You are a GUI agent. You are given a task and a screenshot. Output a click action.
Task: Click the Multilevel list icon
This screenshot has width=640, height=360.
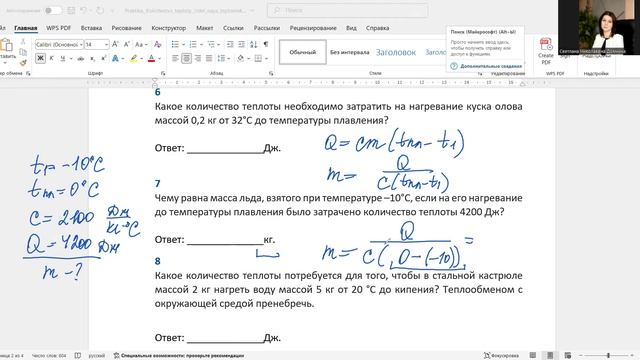(x=211, y=44)
